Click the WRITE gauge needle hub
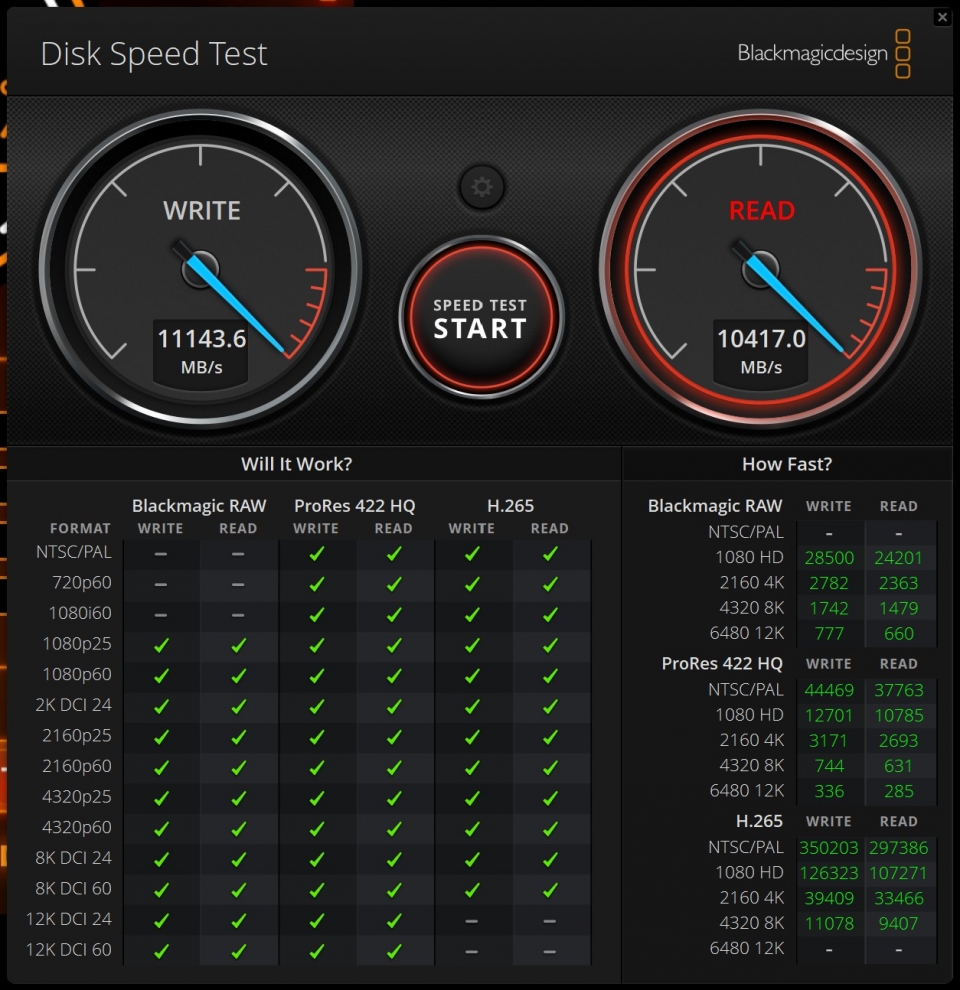 point(201,270)
